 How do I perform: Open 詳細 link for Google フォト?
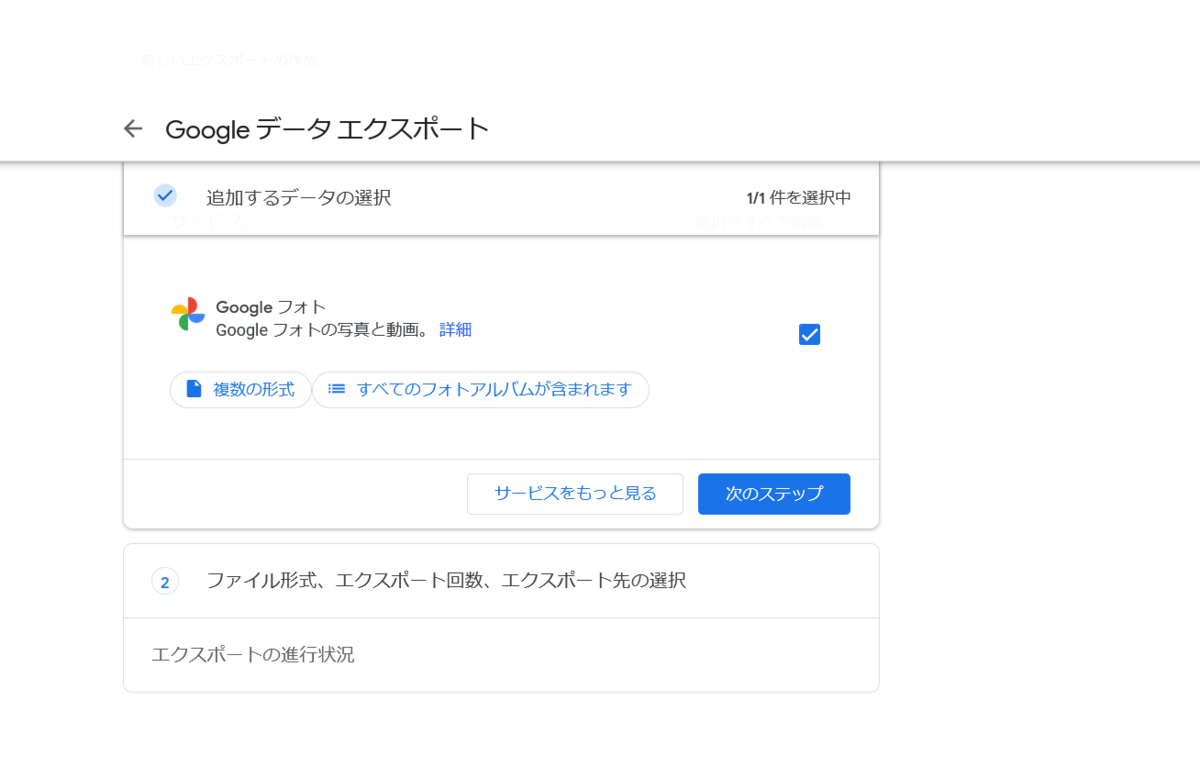(x=455, y=329)
